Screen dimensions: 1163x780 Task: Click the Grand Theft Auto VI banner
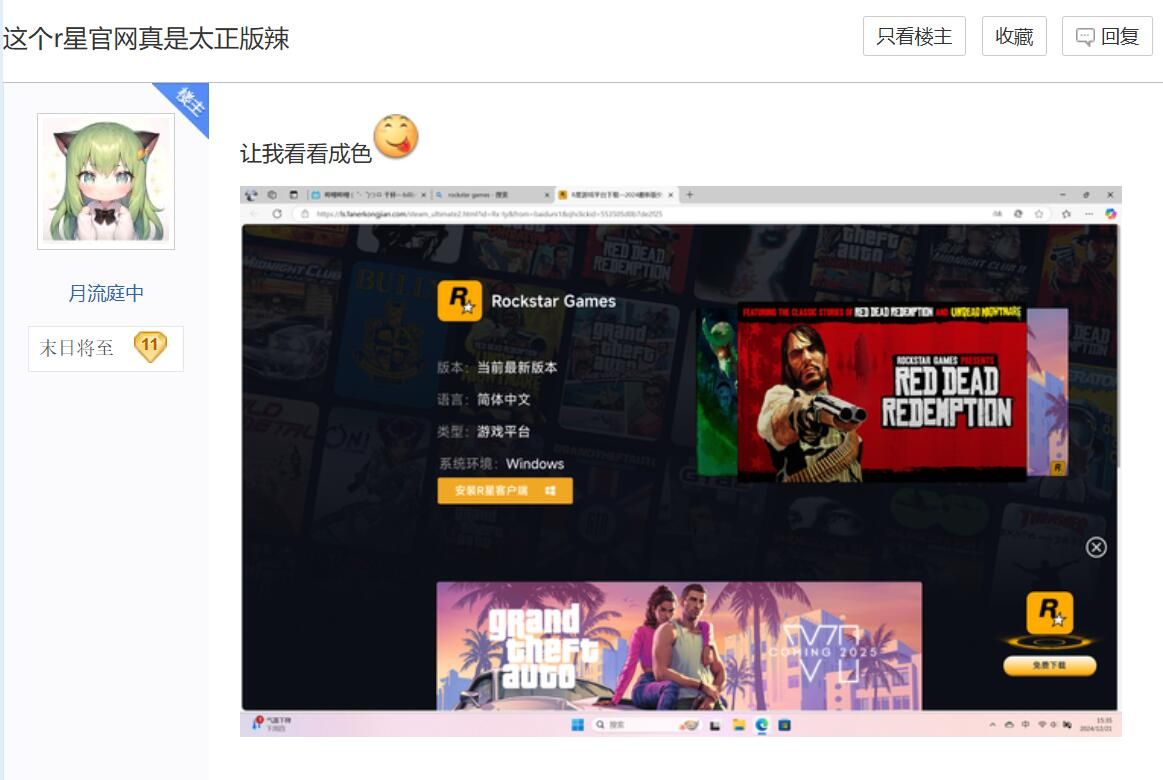[679, 645]
